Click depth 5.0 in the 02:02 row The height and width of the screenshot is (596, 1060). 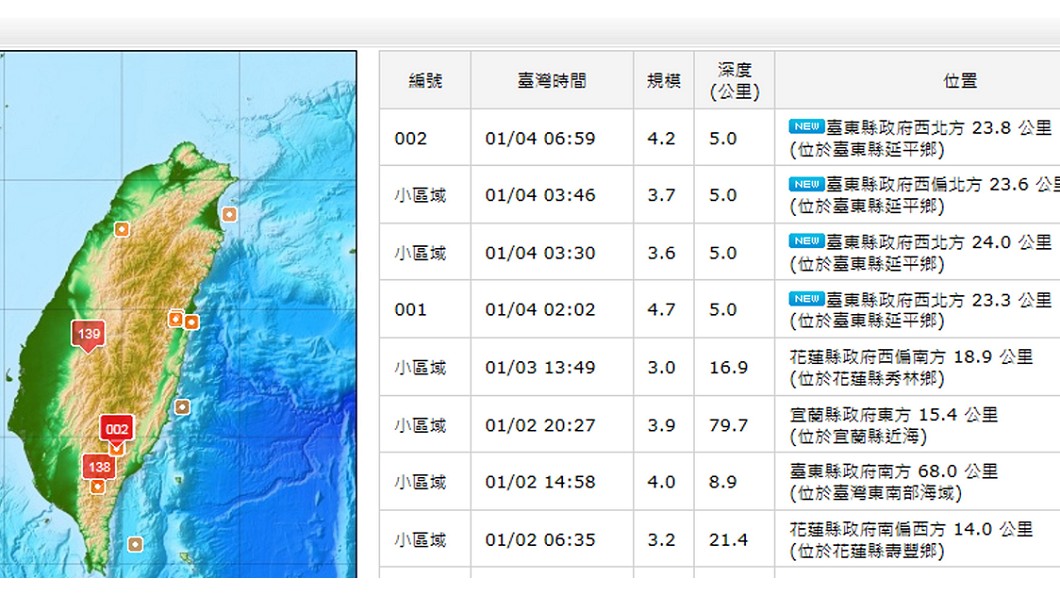[x=723, y=310]
